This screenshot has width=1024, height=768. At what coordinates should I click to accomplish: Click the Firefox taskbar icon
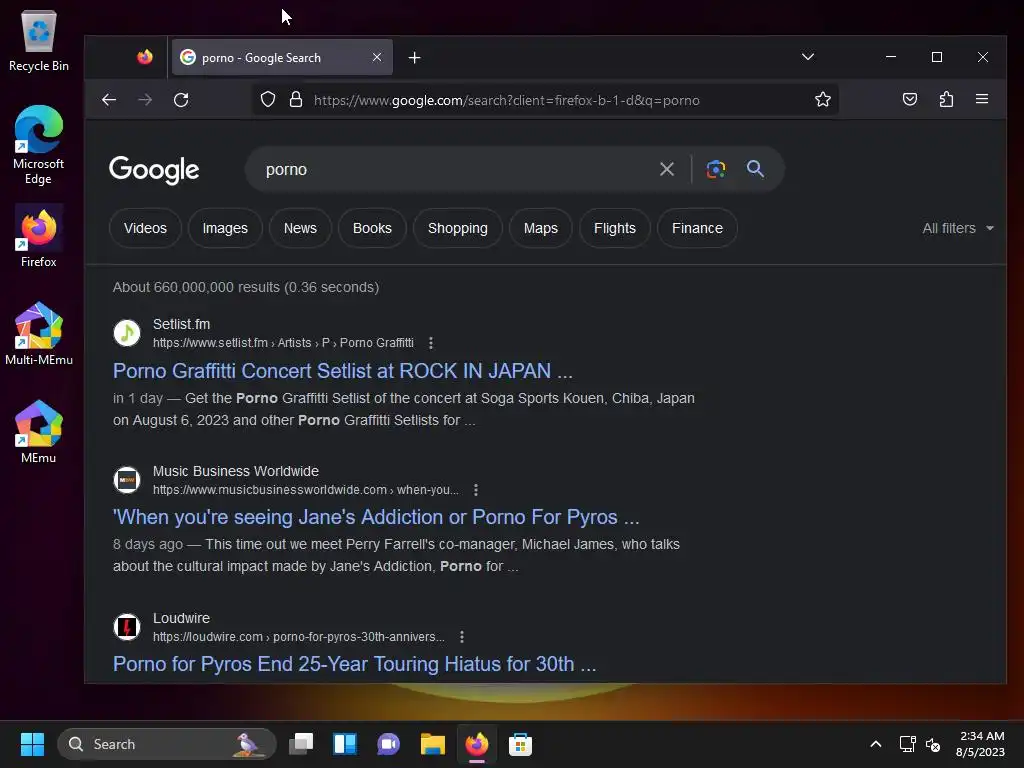coord(477,744)
